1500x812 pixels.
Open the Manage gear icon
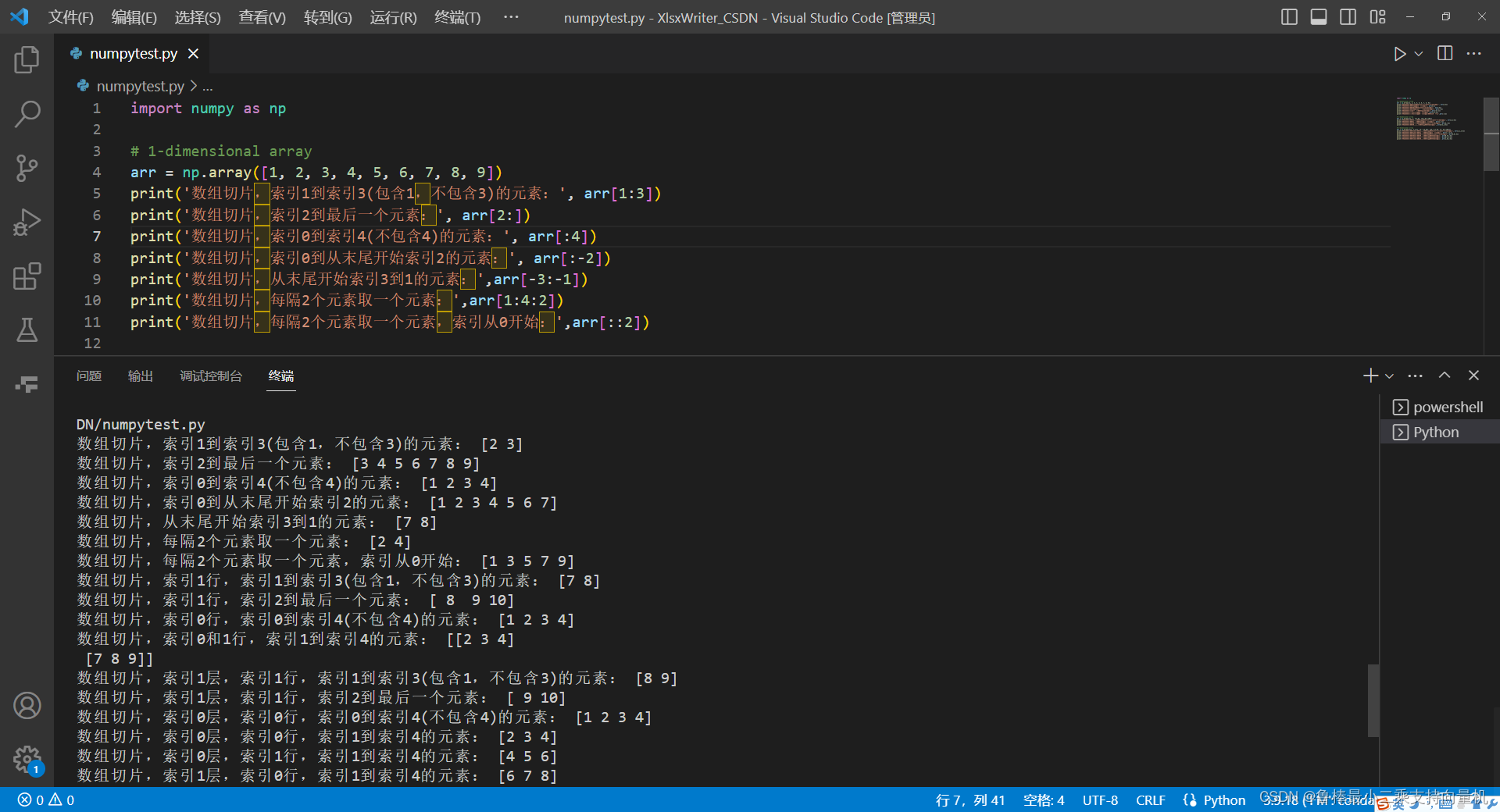coord(27,759)
